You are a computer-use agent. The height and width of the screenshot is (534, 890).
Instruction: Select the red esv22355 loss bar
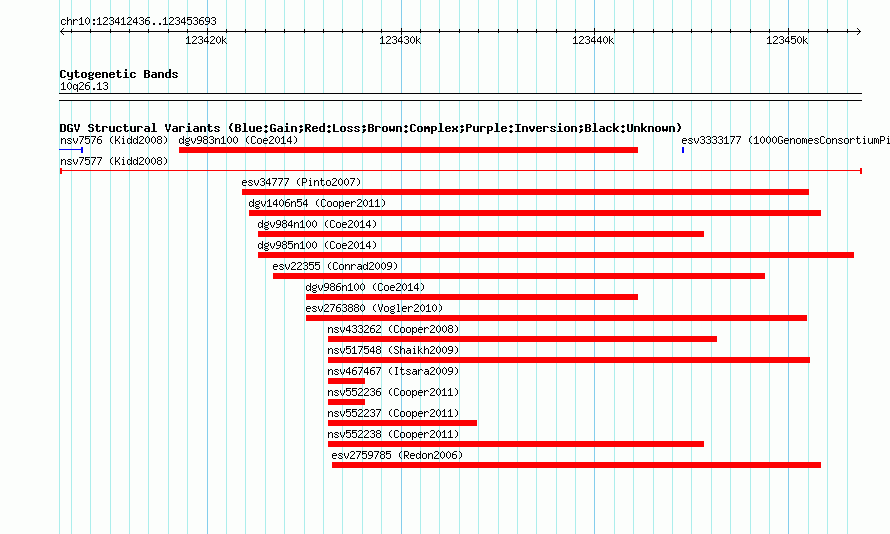[519, 276]
